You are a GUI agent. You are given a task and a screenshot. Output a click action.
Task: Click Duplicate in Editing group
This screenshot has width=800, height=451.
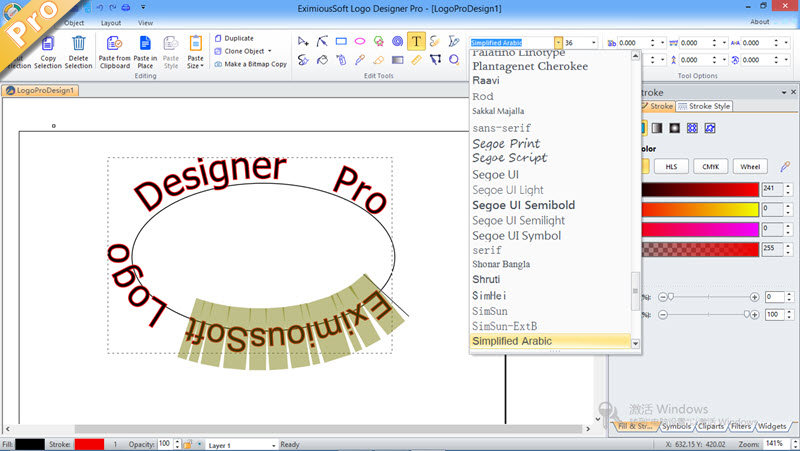(234, 38)
